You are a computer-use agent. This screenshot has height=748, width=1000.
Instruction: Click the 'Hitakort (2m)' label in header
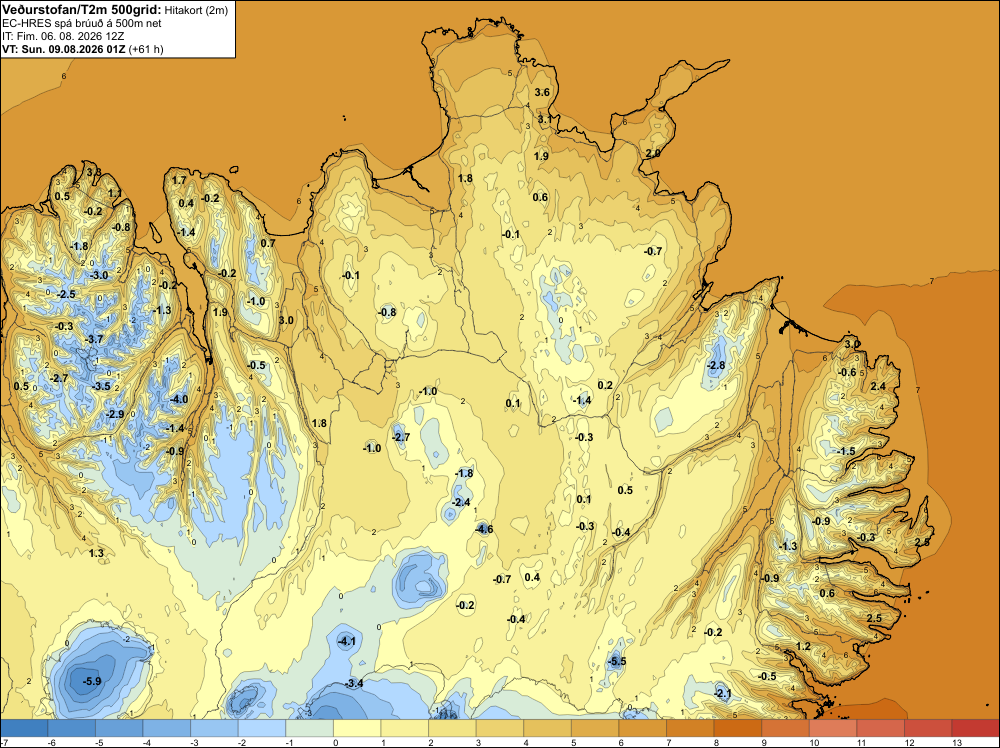pyautogui.click(x=196, y=10)
